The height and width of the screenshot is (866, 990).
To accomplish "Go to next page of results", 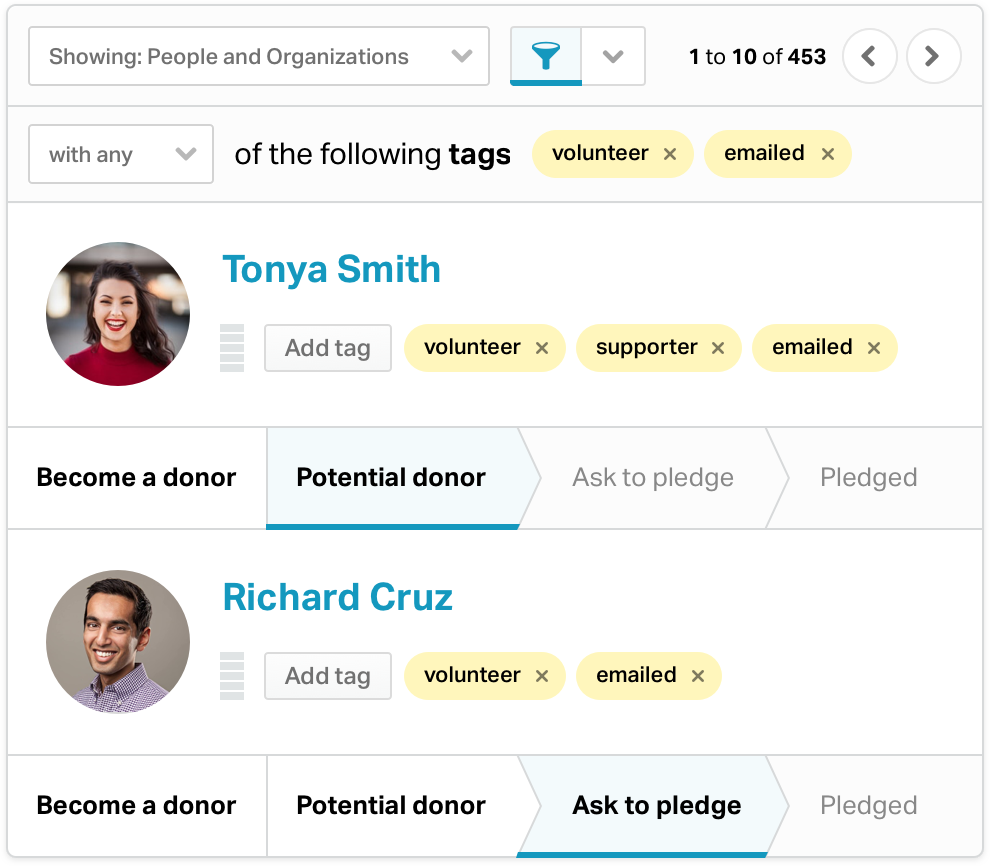I will [933, 56].
